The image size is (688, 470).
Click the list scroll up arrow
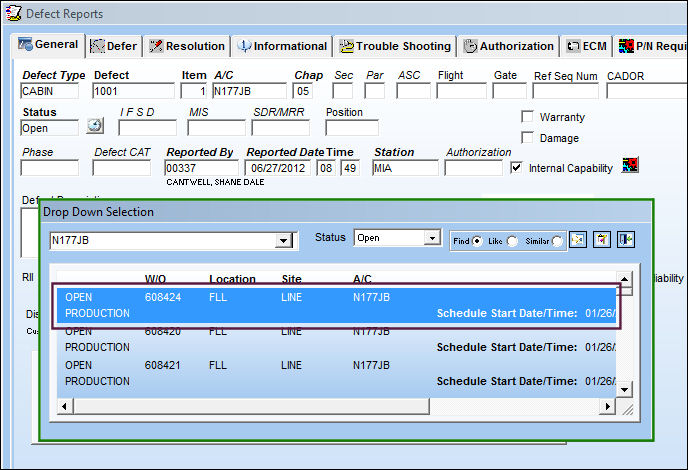coord(624,279)
